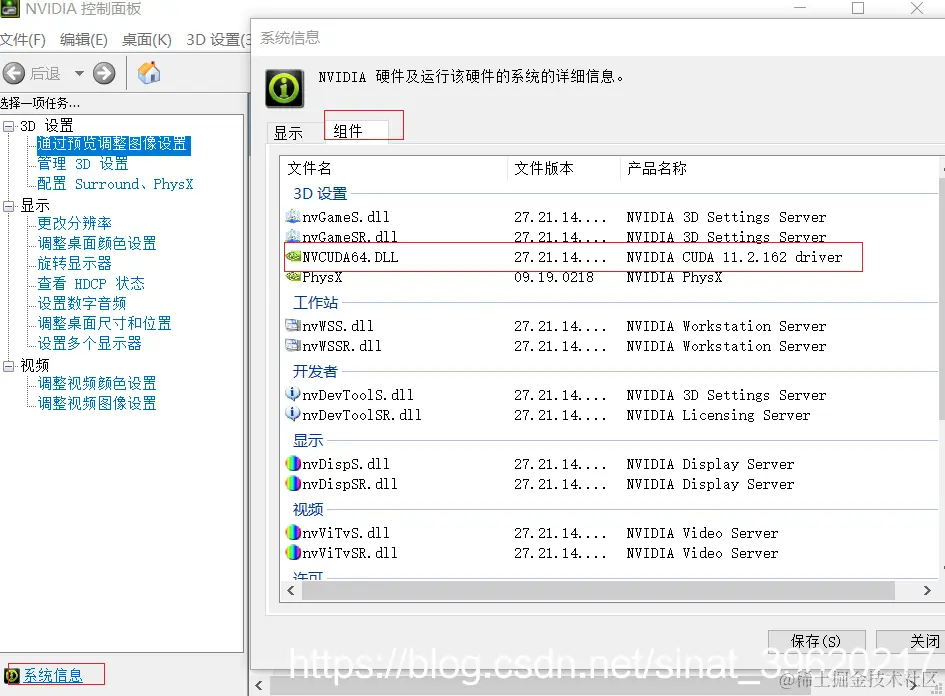The width and height of the screenshot is (945, 696).
Task: Click the Home icon in toolbar
Action: (148, 73)
